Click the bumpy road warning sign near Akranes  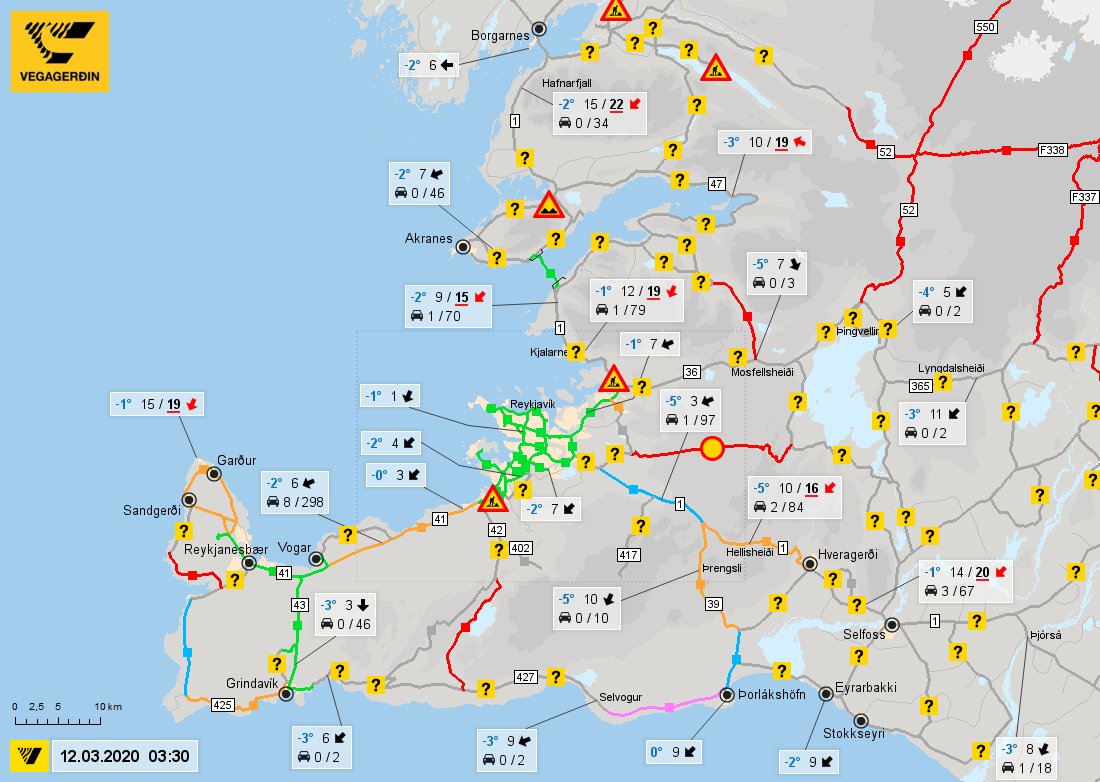point(549,205)
